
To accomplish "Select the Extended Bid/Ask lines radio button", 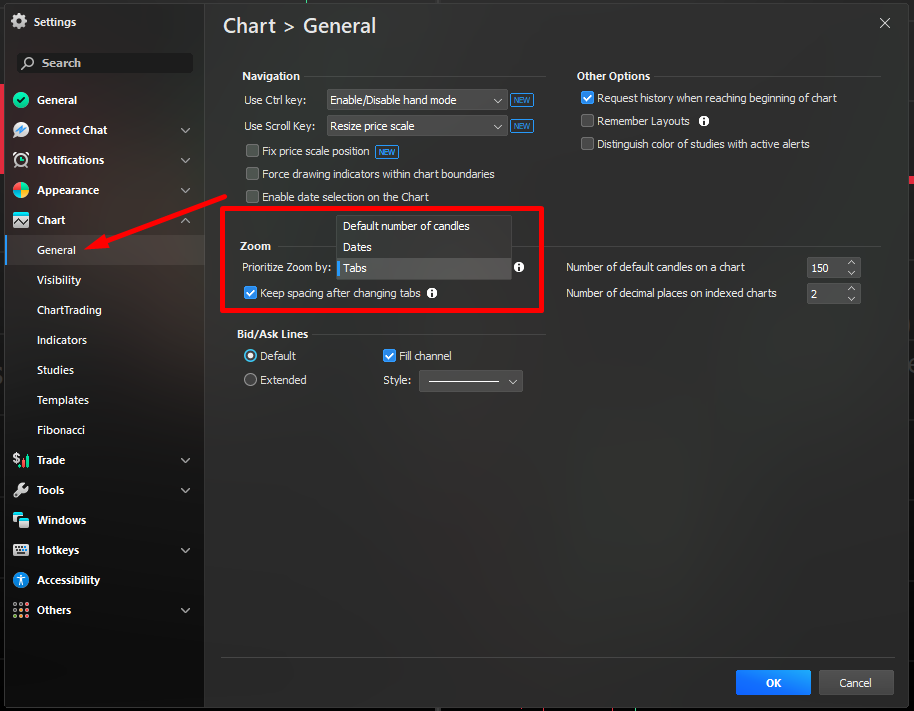I will click(251, 380).
